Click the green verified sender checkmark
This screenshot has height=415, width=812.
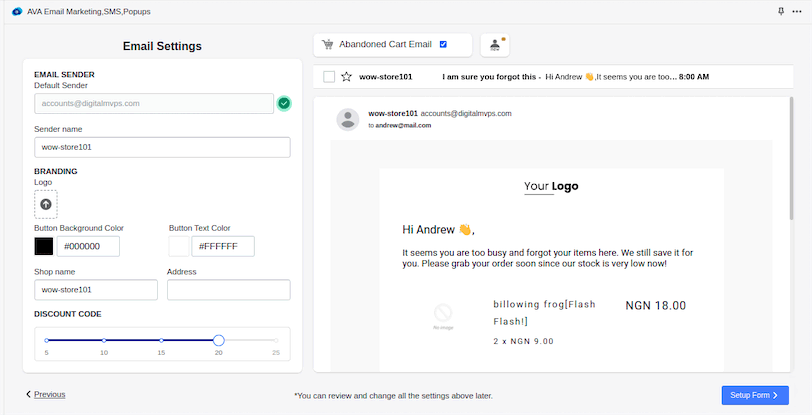click(x=284, y=103)
